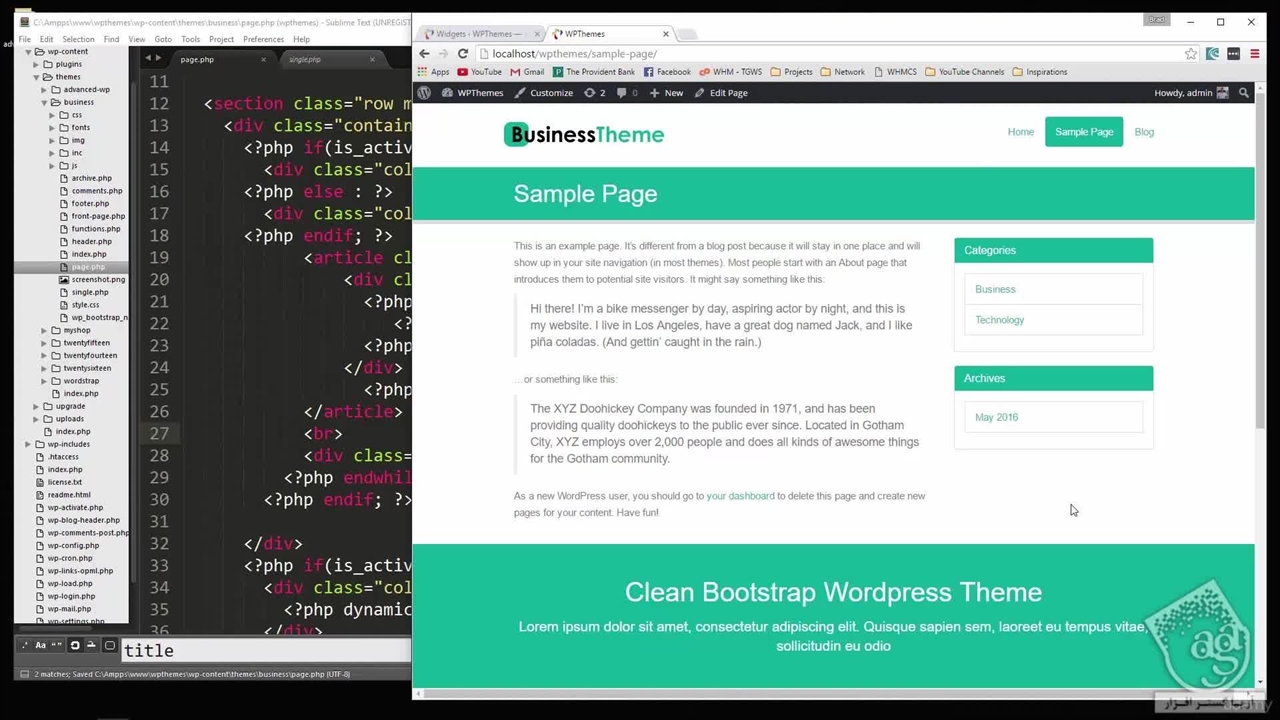Click the Blog navigation link
This screenshot has height=720, width=1280.
click(1144, 132)
